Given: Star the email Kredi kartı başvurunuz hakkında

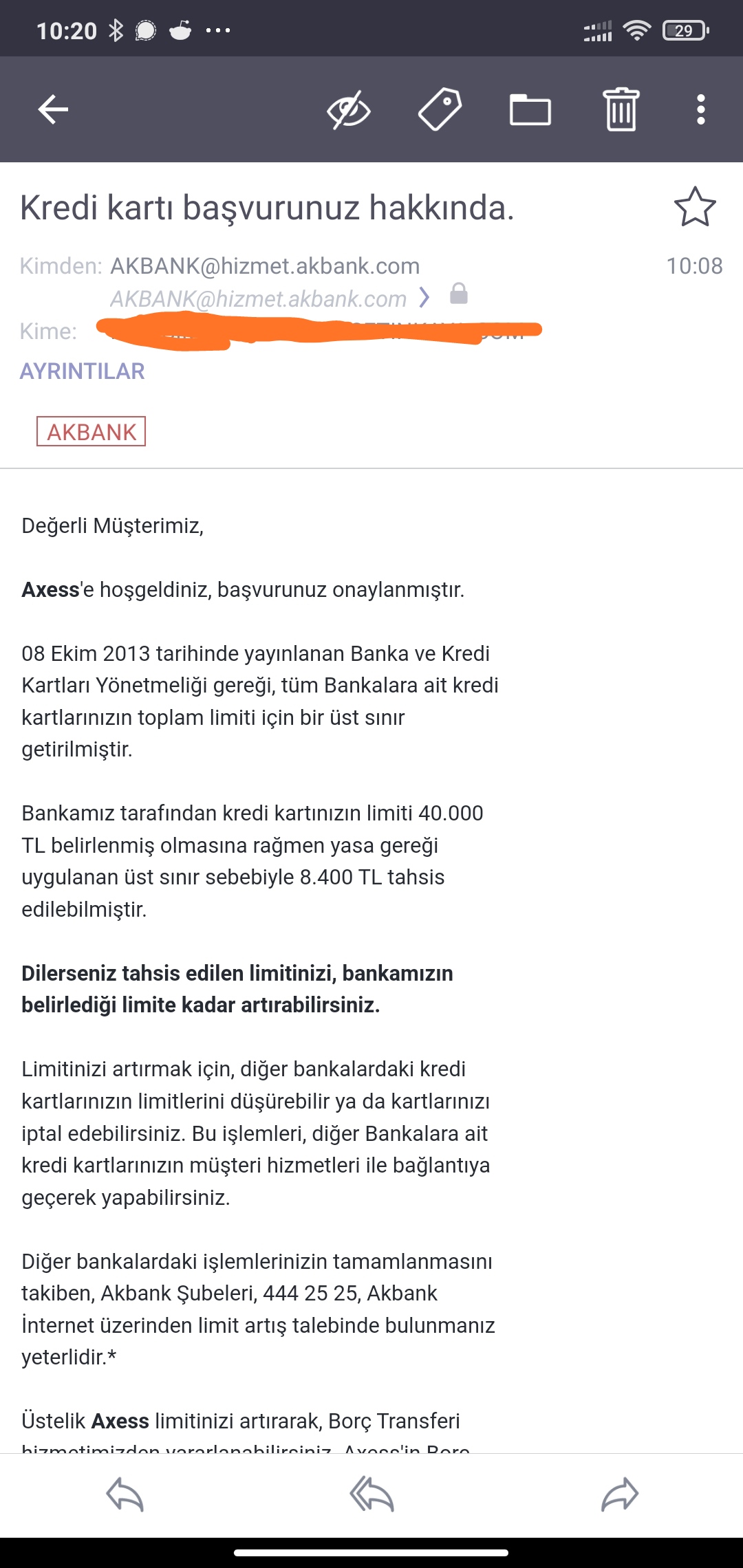Looking at the screenshot, I should (695, 207).
